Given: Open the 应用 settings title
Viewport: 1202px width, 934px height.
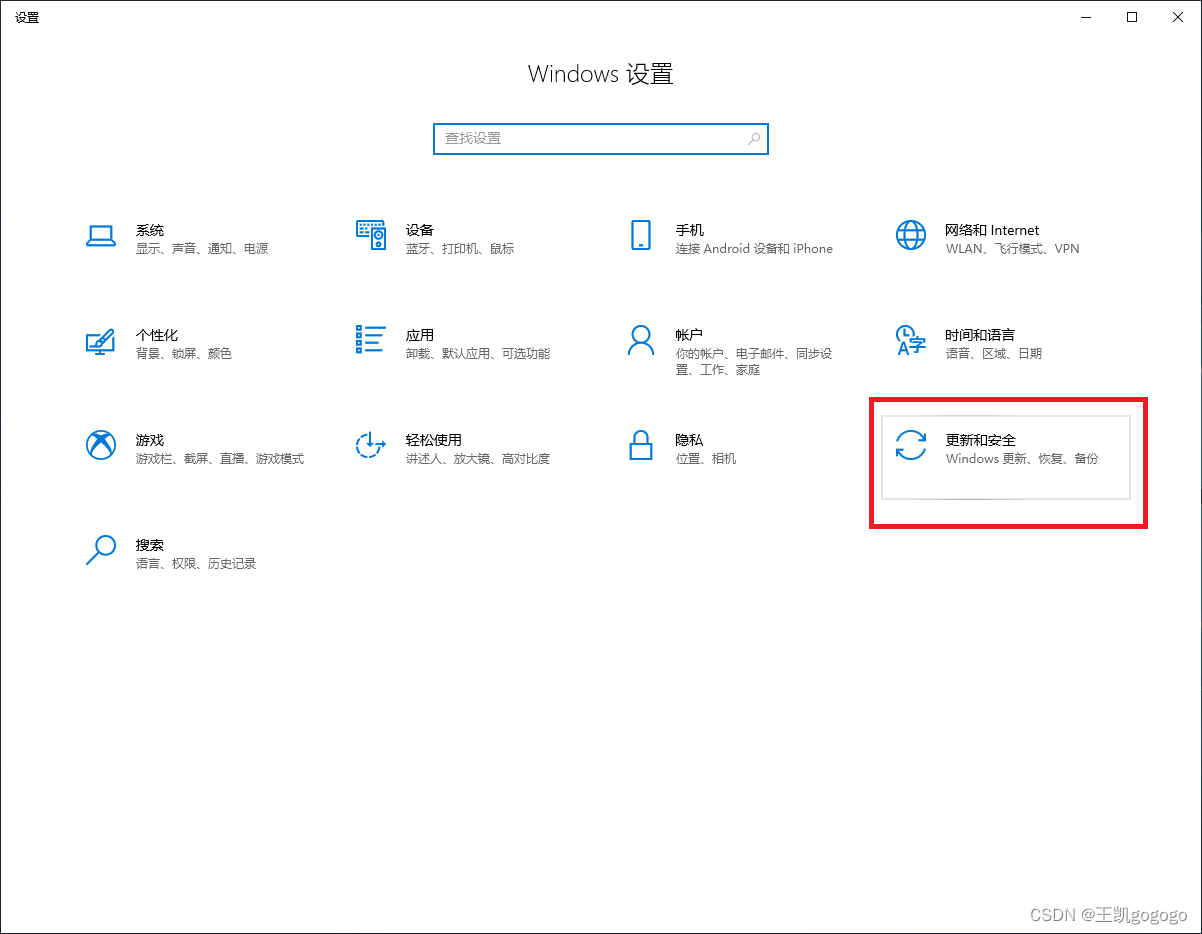Looking at the screenshot, I should coord(420,335).
